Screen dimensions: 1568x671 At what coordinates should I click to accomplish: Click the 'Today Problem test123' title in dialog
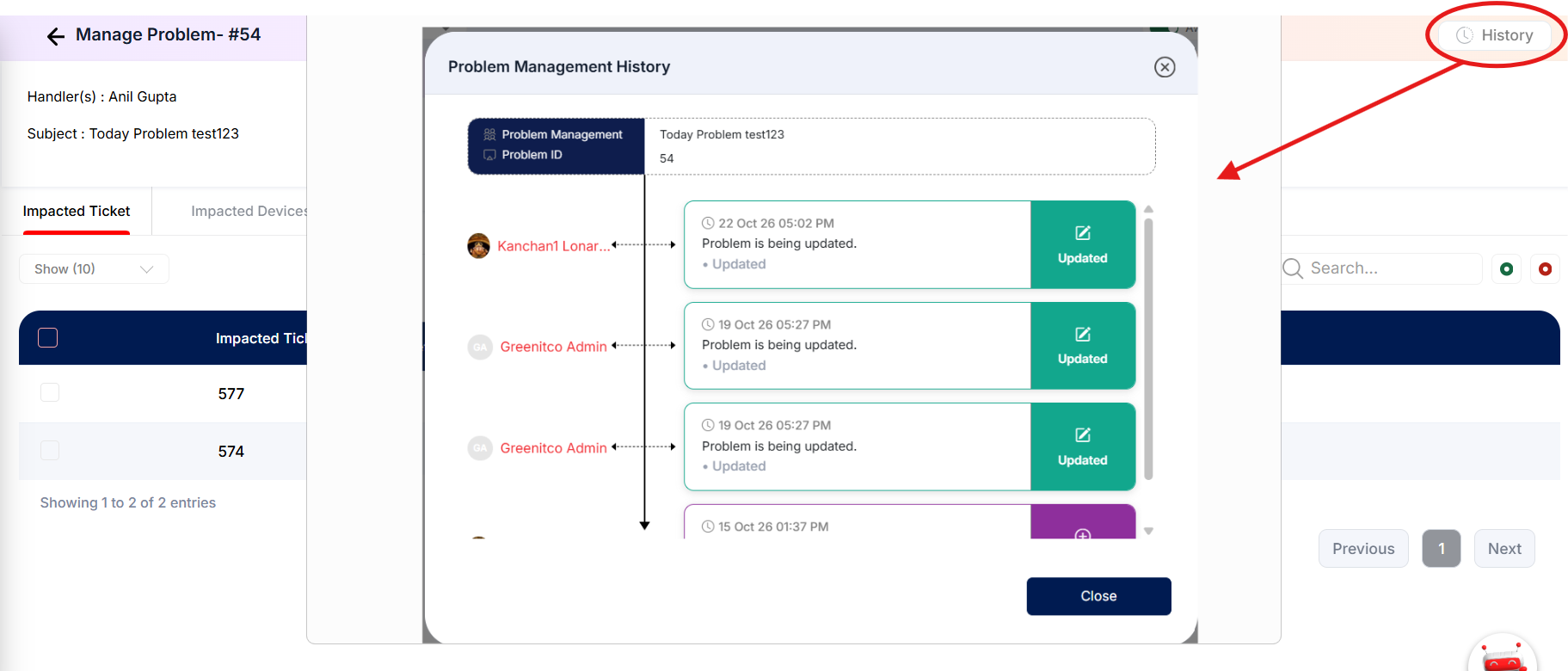(x=722, y=134)
